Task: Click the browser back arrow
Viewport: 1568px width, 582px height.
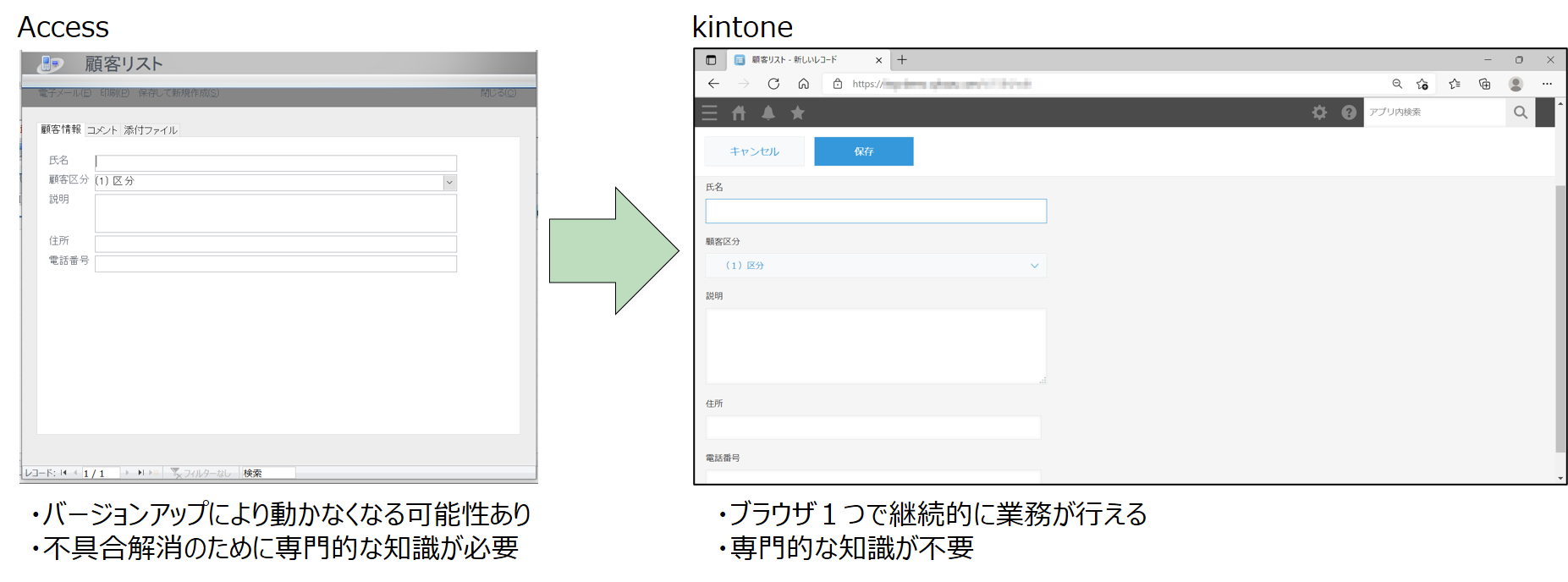Action: coord(713,84)
